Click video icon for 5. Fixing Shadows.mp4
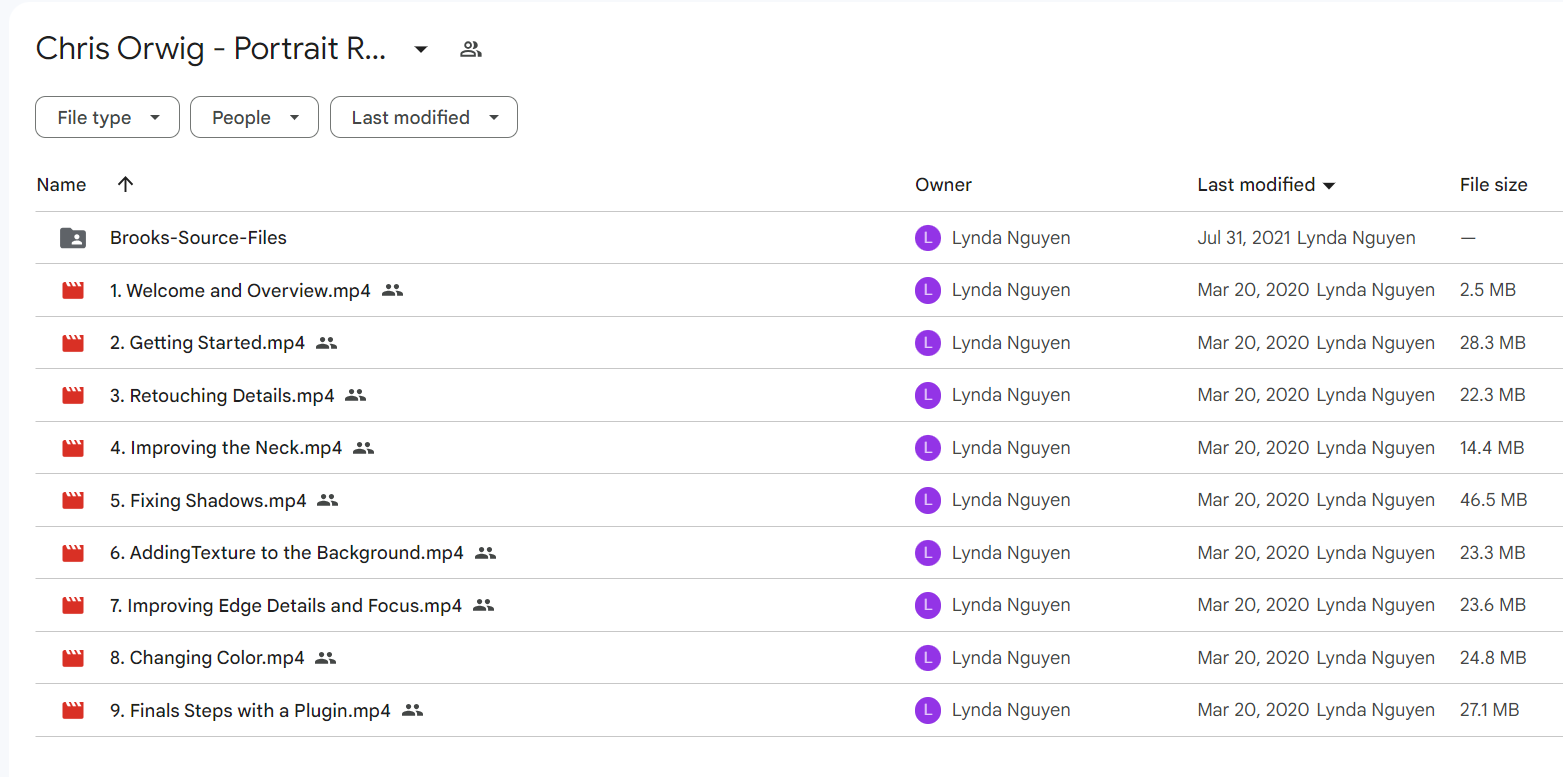The image size is (1563, 777). [73, 501]
